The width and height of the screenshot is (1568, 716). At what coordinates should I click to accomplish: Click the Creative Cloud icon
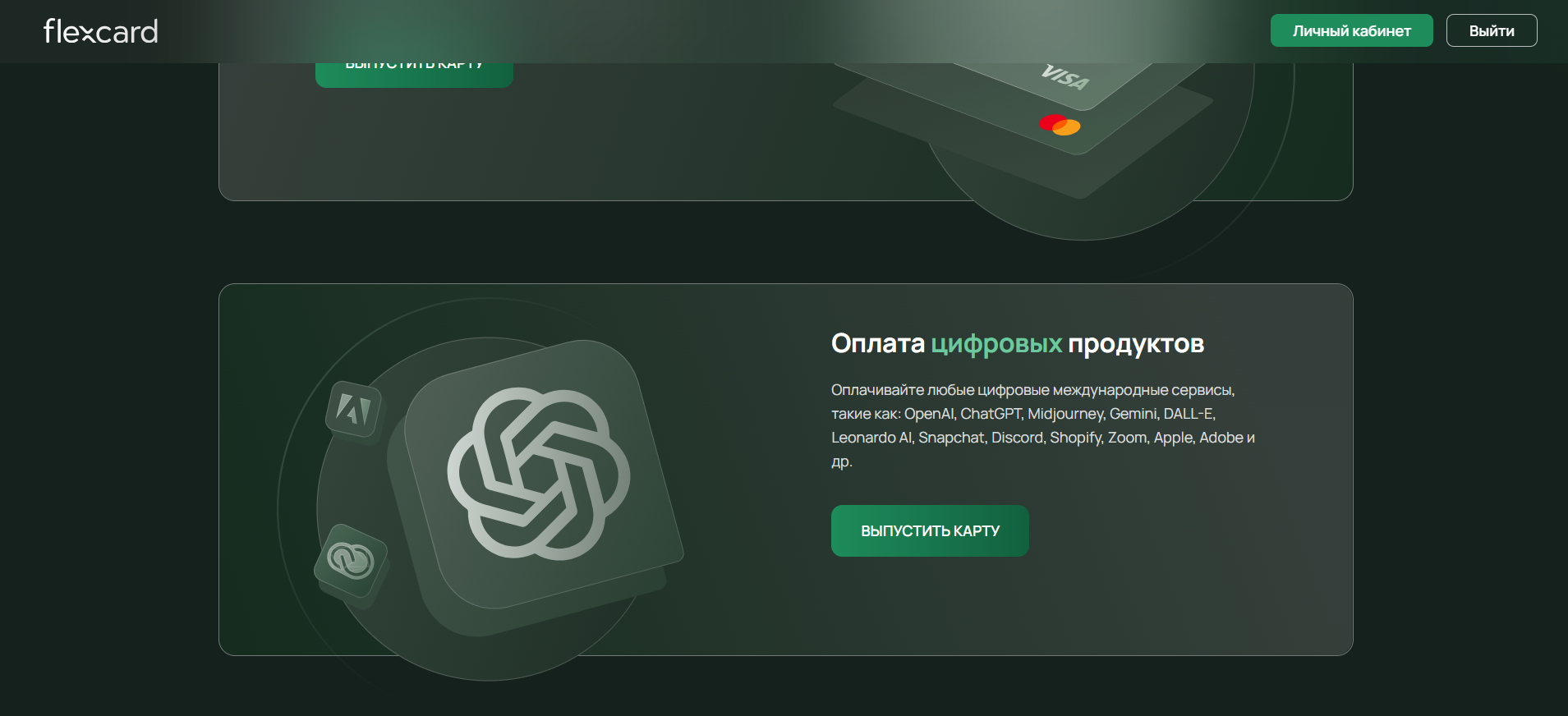pyautogui.click(x=351, y=562)
